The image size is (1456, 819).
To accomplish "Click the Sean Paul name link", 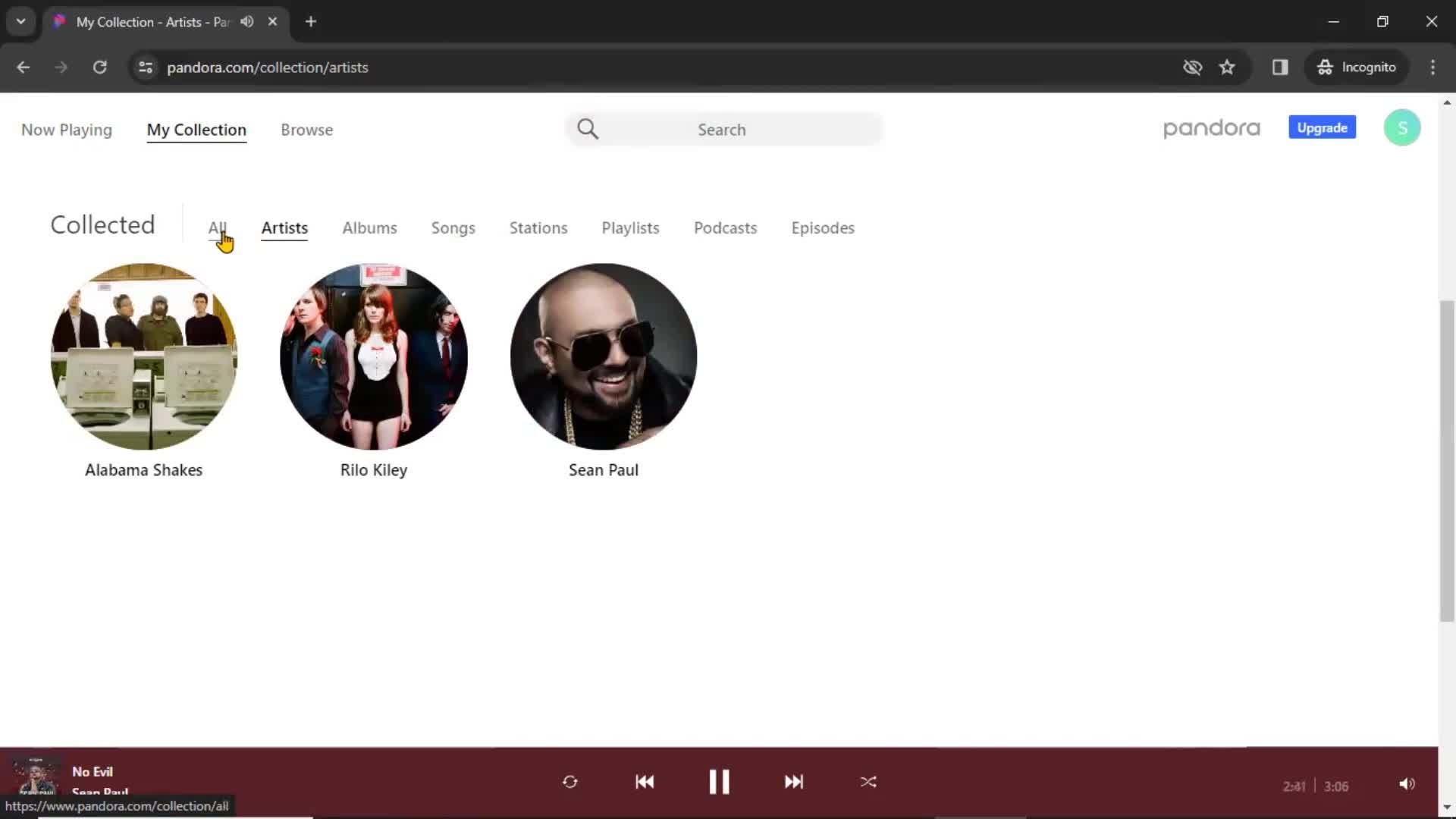I will click(604, 470).
